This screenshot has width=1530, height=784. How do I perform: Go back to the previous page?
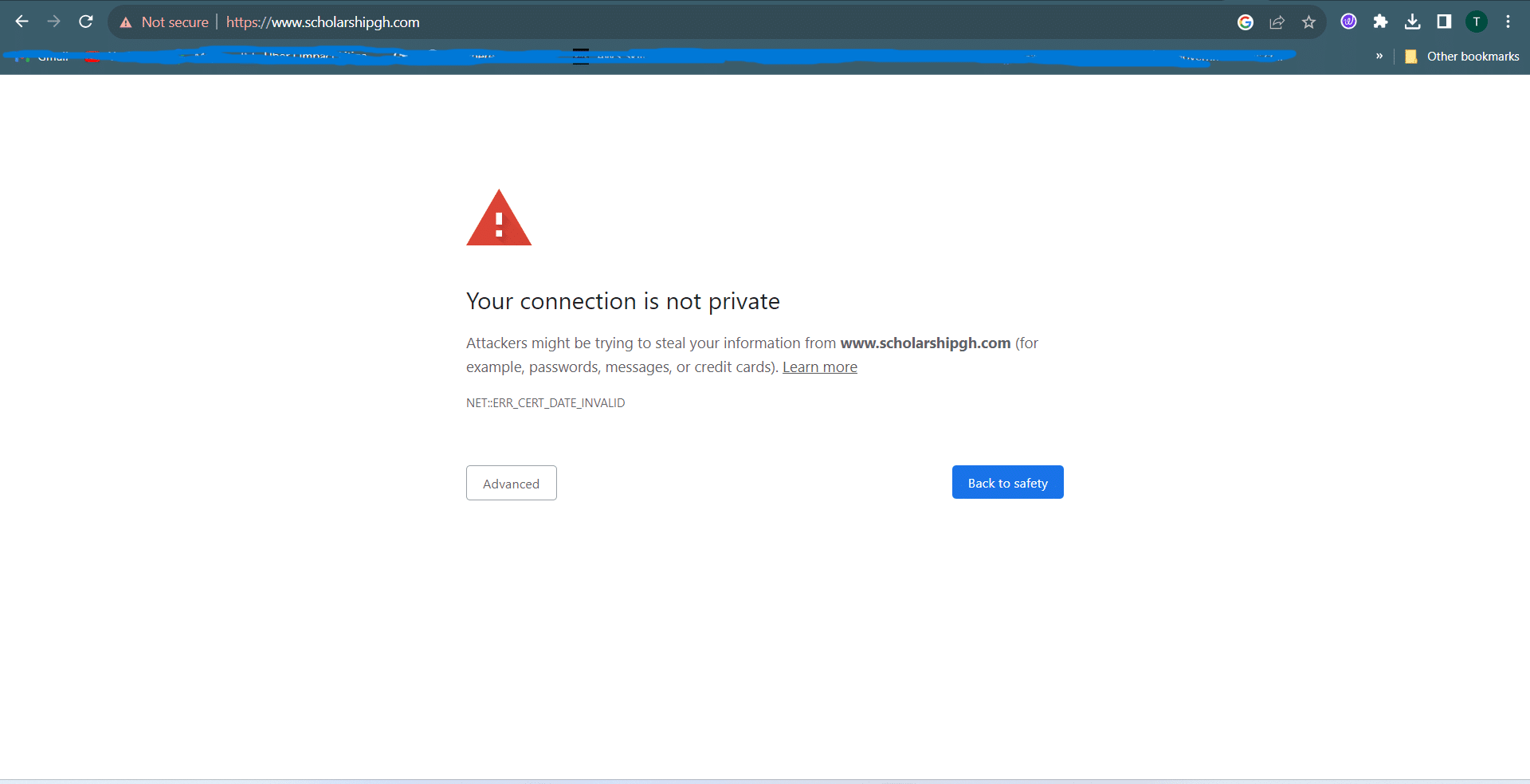click(22, 22)
